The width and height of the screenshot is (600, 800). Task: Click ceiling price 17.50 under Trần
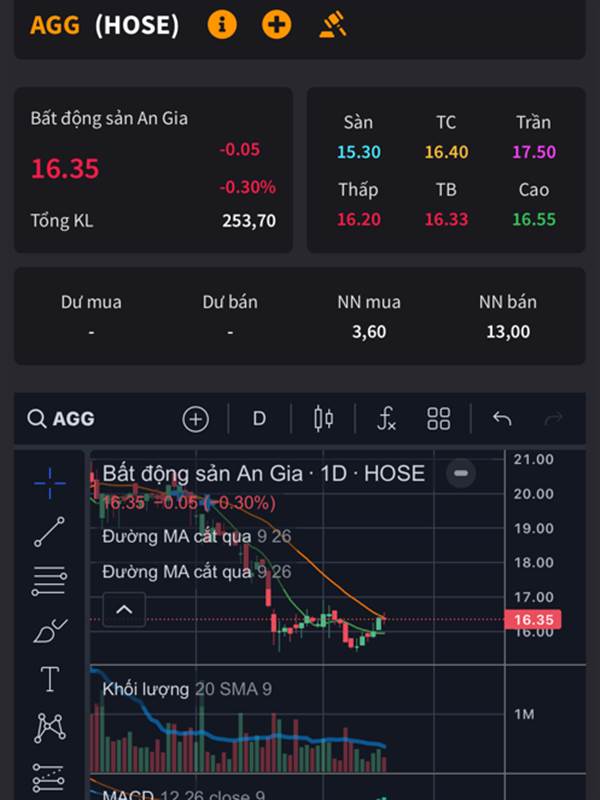534,152
